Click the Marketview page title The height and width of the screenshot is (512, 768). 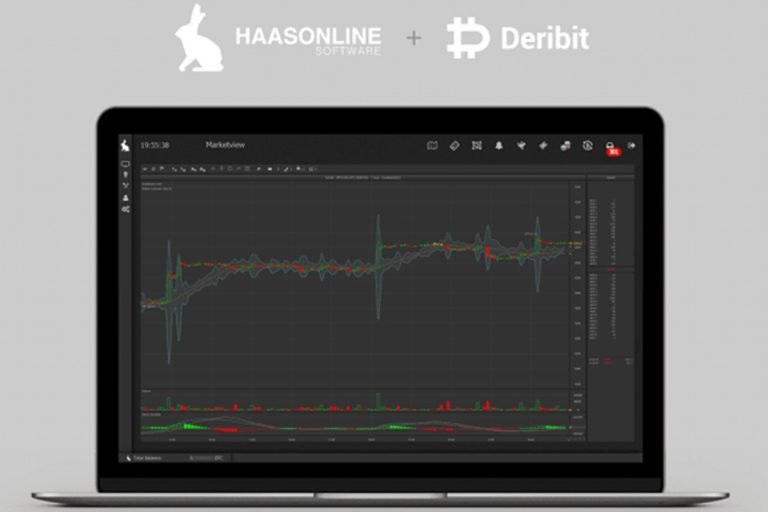point(225,145)
